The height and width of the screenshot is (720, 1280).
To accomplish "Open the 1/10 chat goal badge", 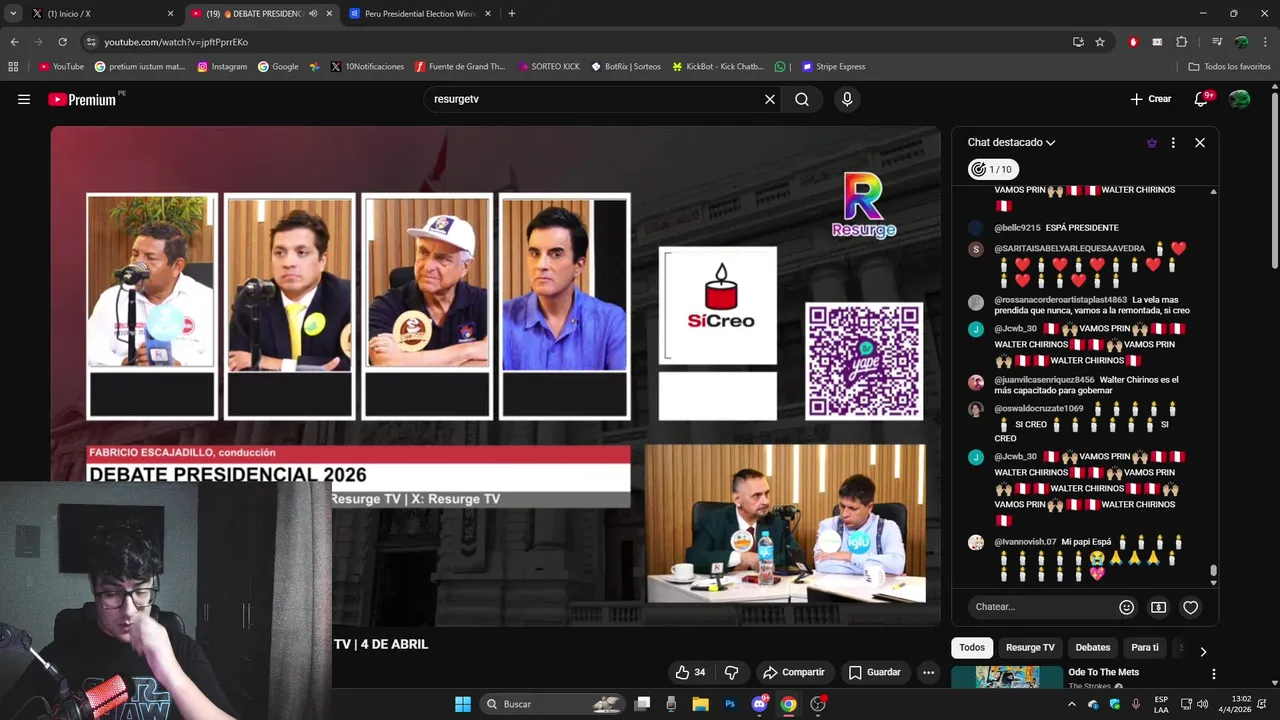I will tap(994, 169).
